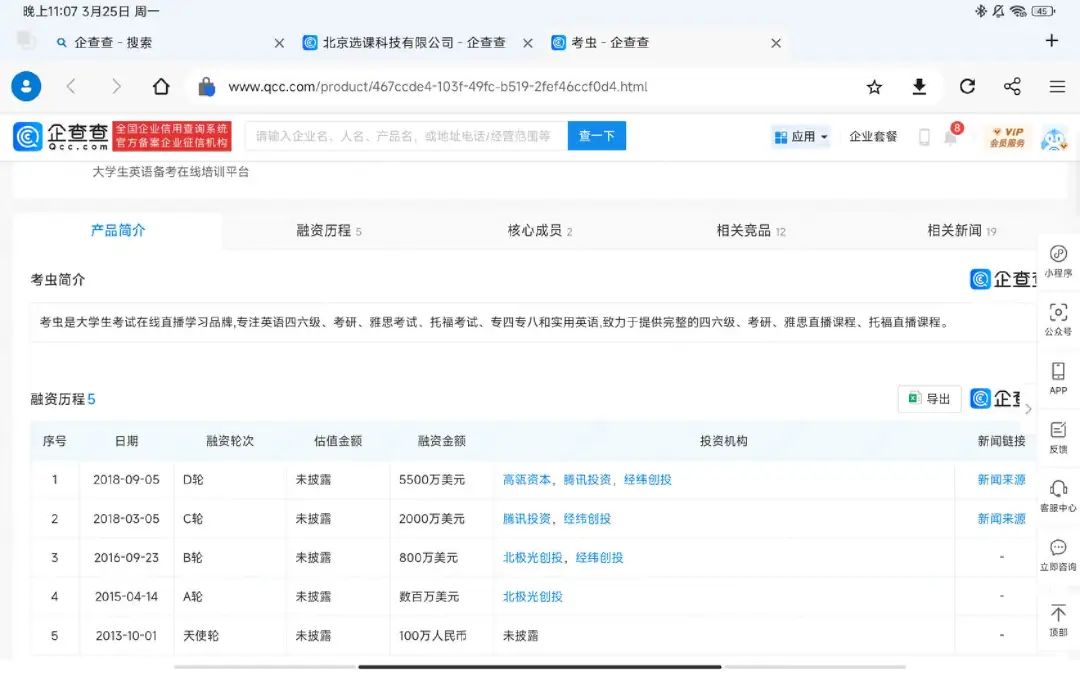1080x675 pixels.
Task: Open 经纬创投 link in C轮 row
Action: click(x=587, y=519)
